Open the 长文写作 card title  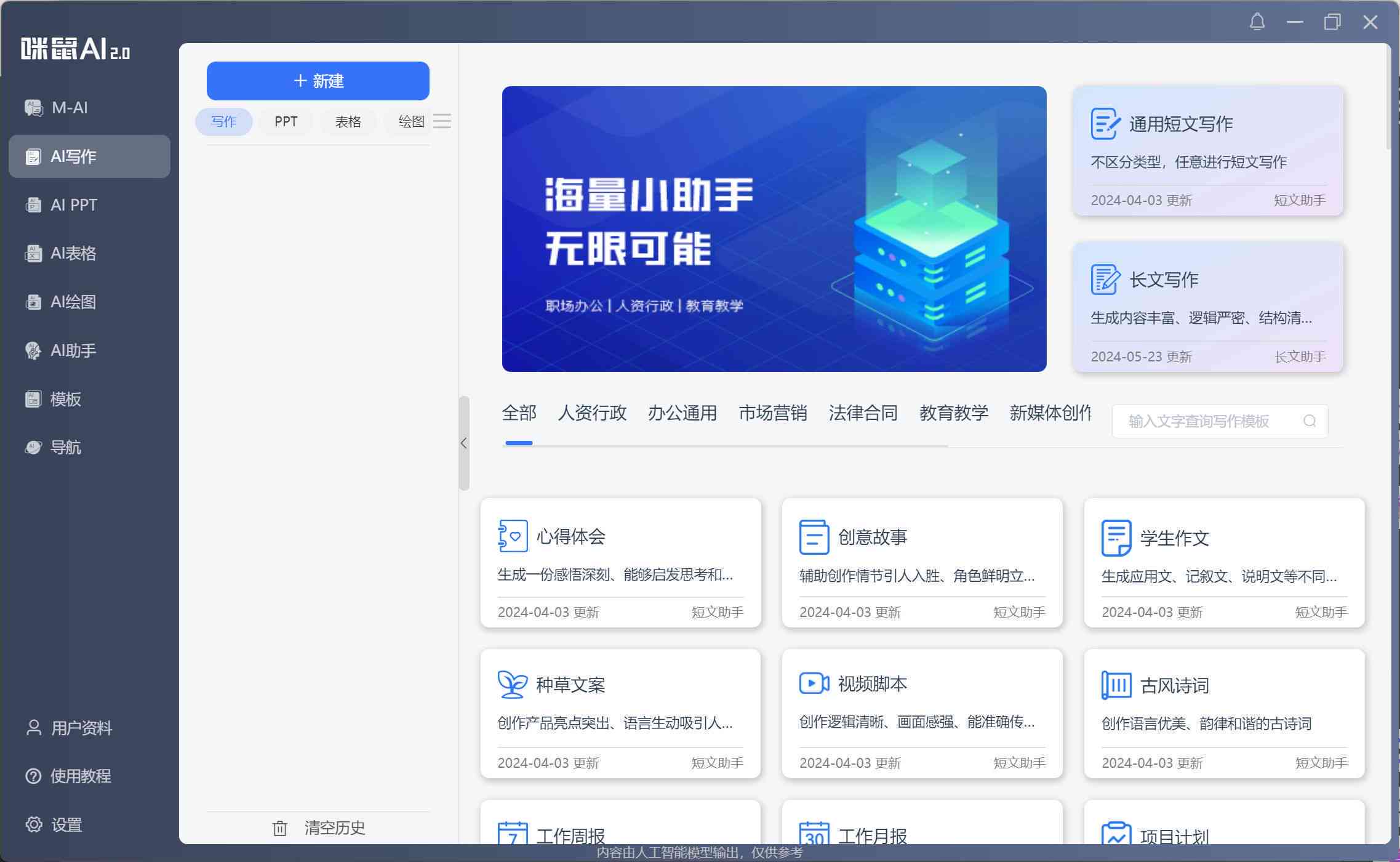1164,280
